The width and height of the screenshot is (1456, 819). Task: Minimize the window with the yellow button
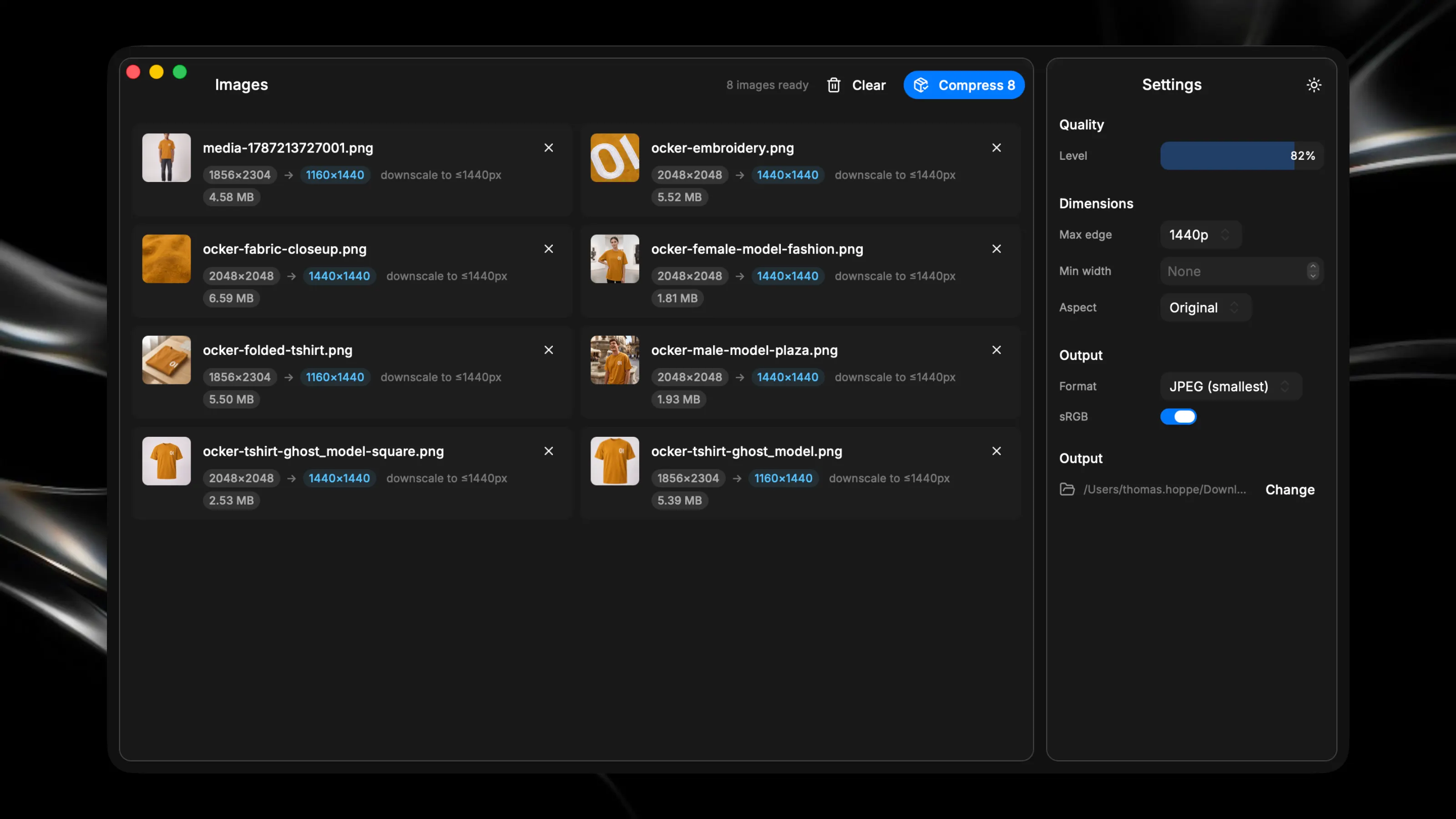(x=157, y=72)
